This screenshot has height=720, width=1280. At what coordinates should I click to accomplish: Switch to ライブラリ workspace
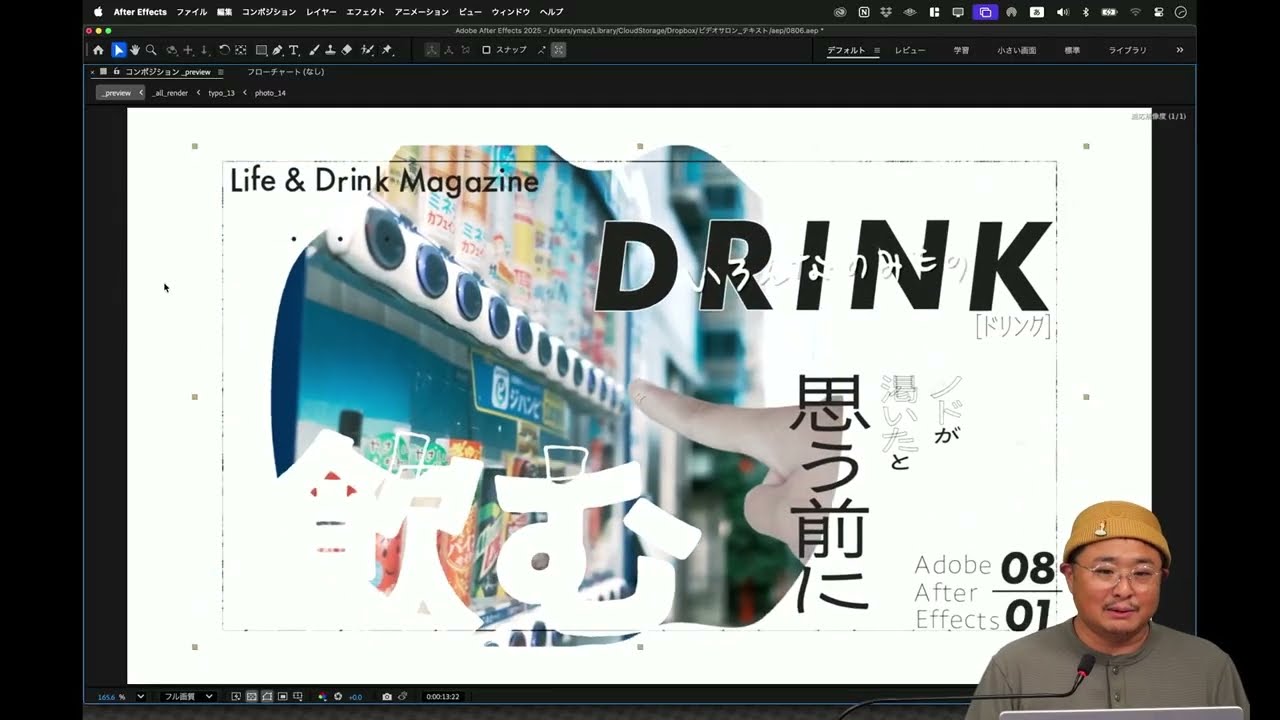click(x=1127, y=50)
